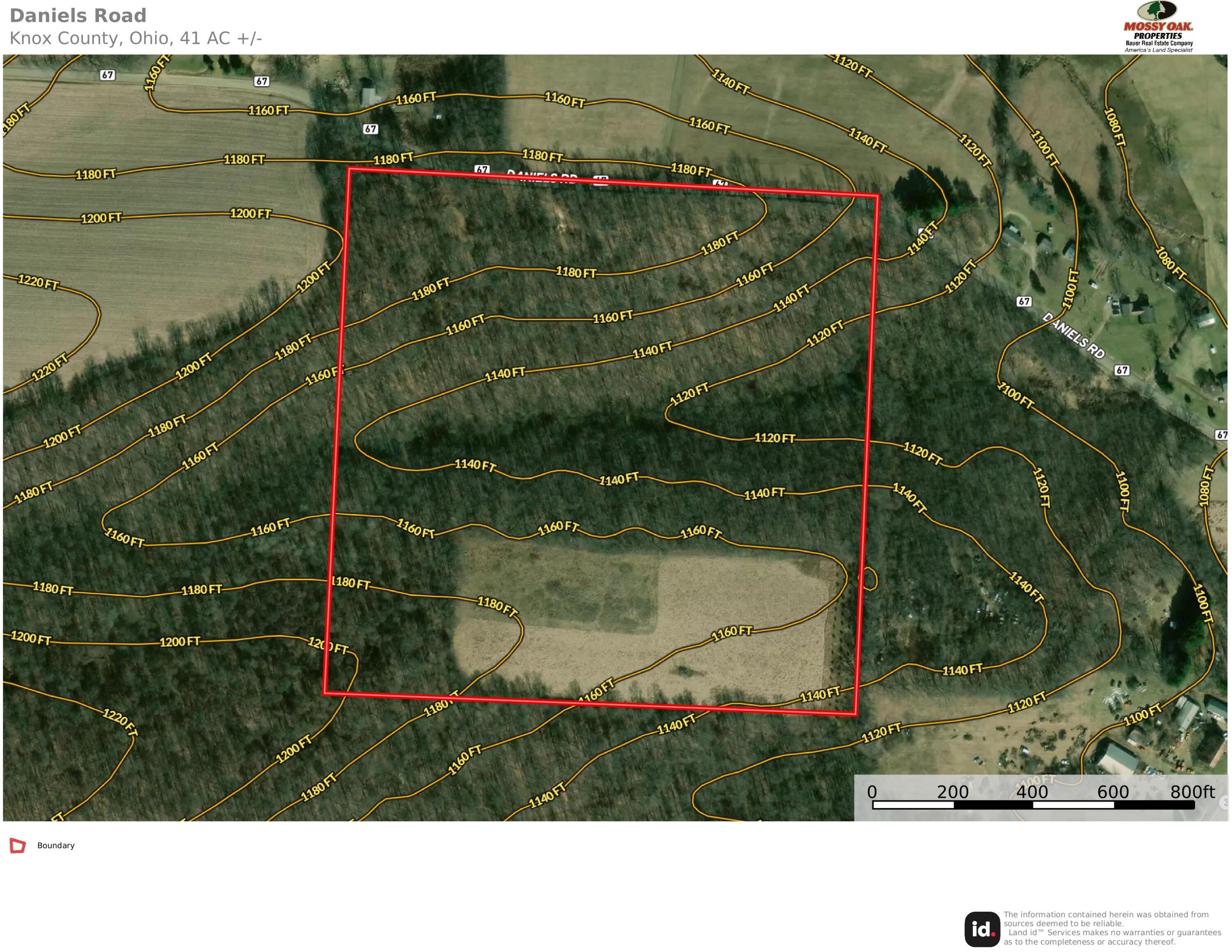The width and height of the screenshot is (1232, 952).
Task: Click the "Boundary" legend label
Action: 56,845
